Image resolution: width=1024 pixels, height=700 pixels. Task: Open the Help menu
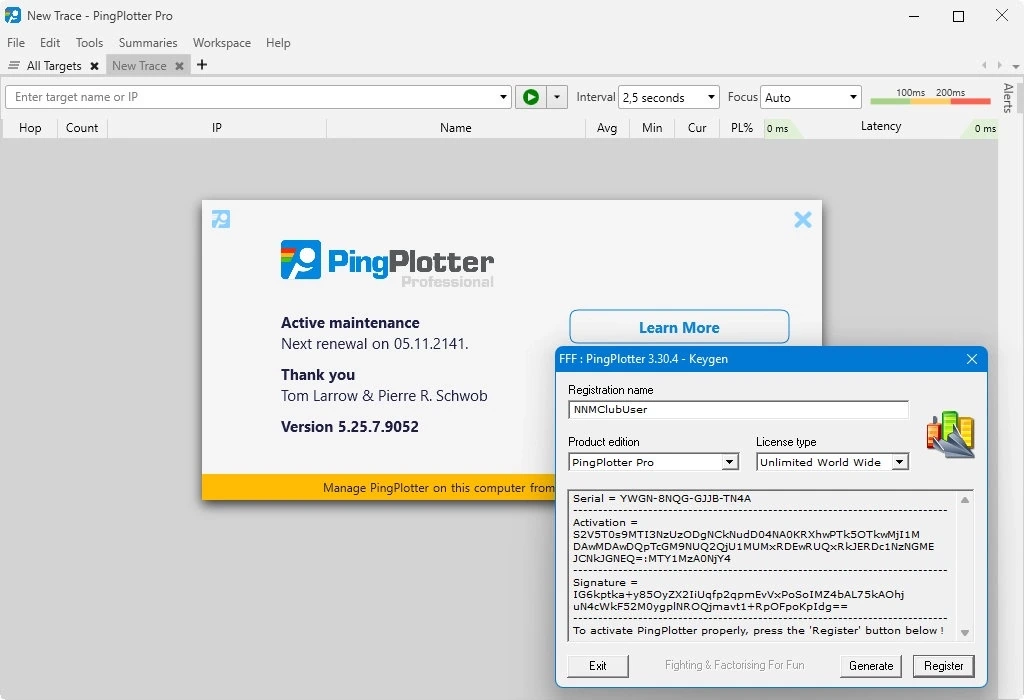pos(278,42)
